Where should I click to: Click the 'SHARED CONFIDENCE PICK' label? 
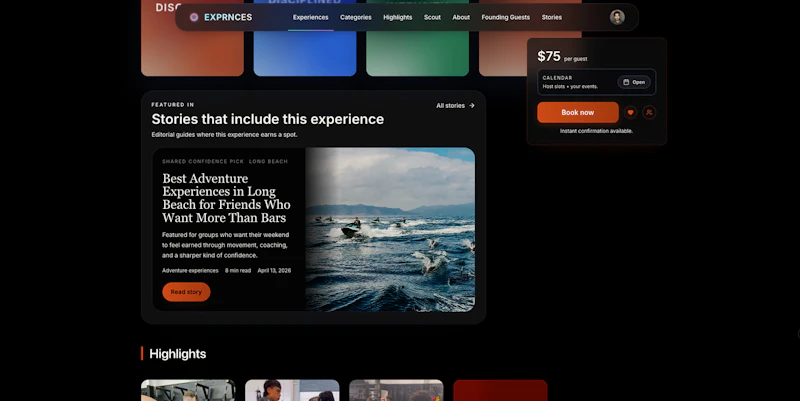(x=203, y=162)
